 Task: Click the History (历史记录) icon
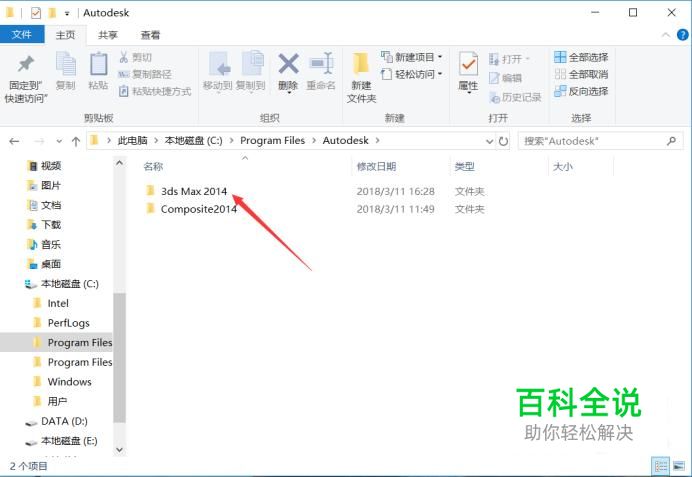(494, 97)
